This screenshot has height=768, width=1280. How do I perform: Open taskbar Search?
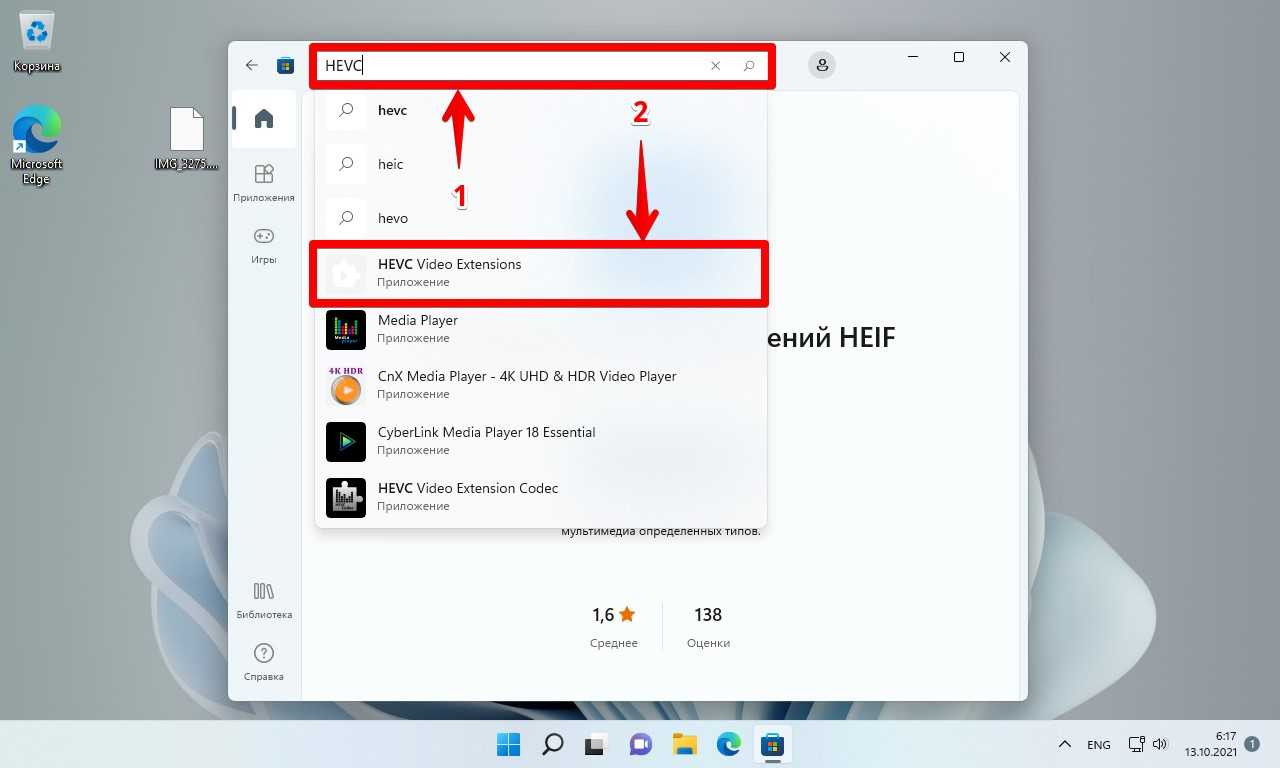[553, 744]
